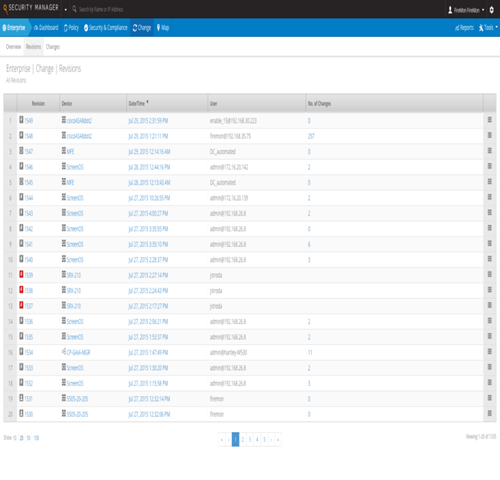
Task: Switch to the Changes tab
Action: (53, 47)
